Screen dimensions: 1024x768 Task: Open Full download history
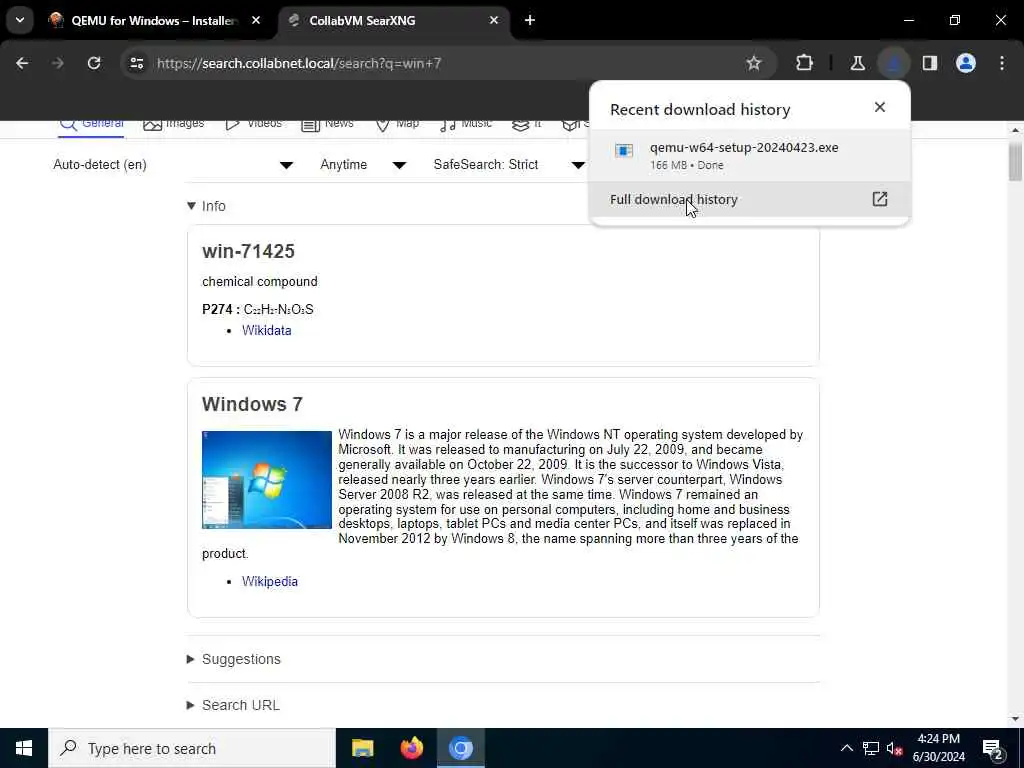(x=750, y=199)
